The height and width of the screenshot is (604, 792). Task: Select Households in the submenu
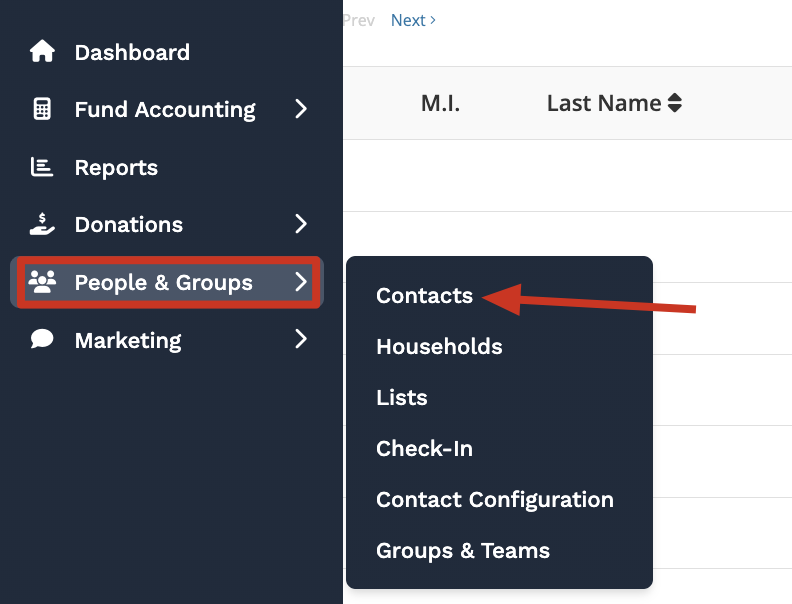pos(439,347)
